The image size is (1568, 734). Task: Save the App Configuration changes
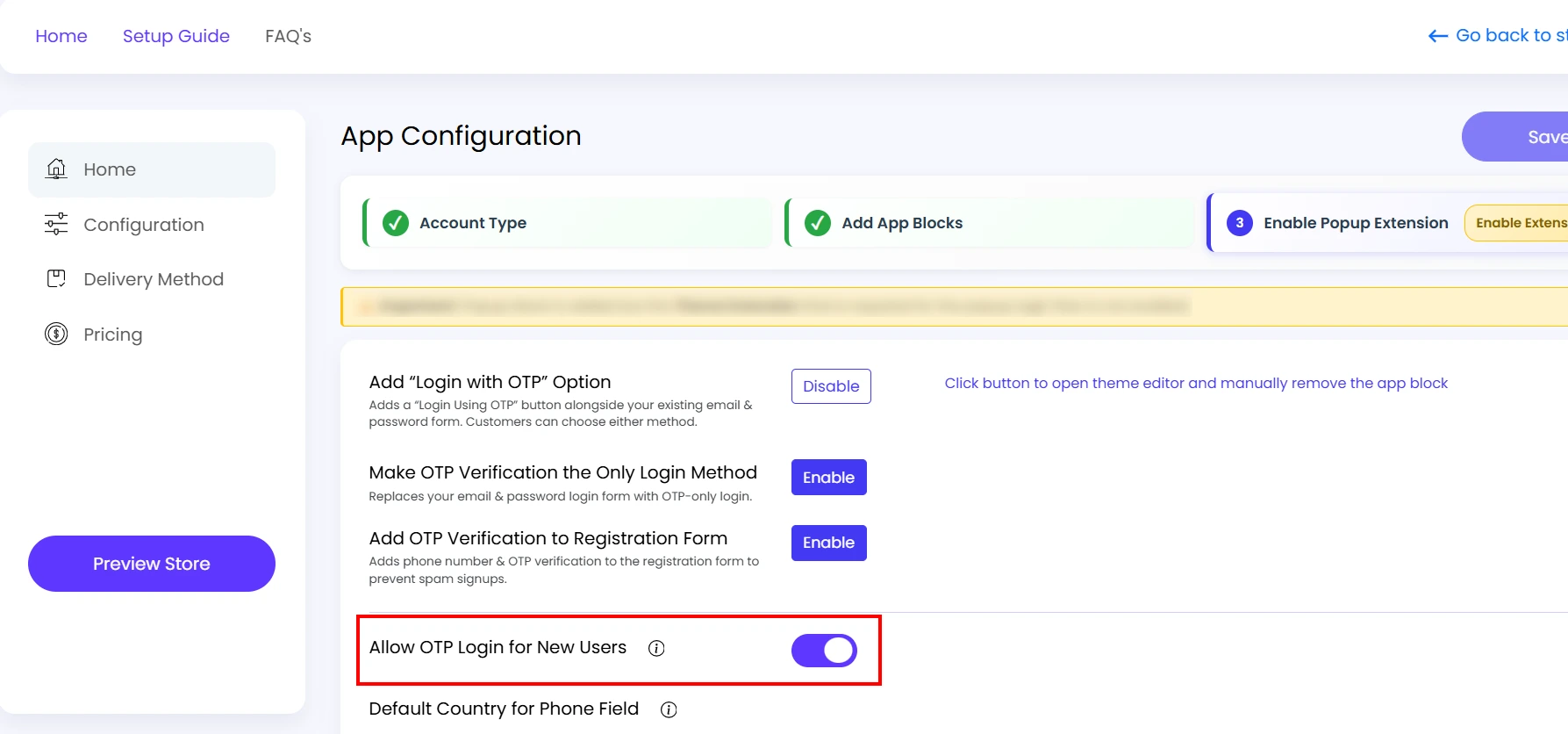click(x=1546, y=136)
